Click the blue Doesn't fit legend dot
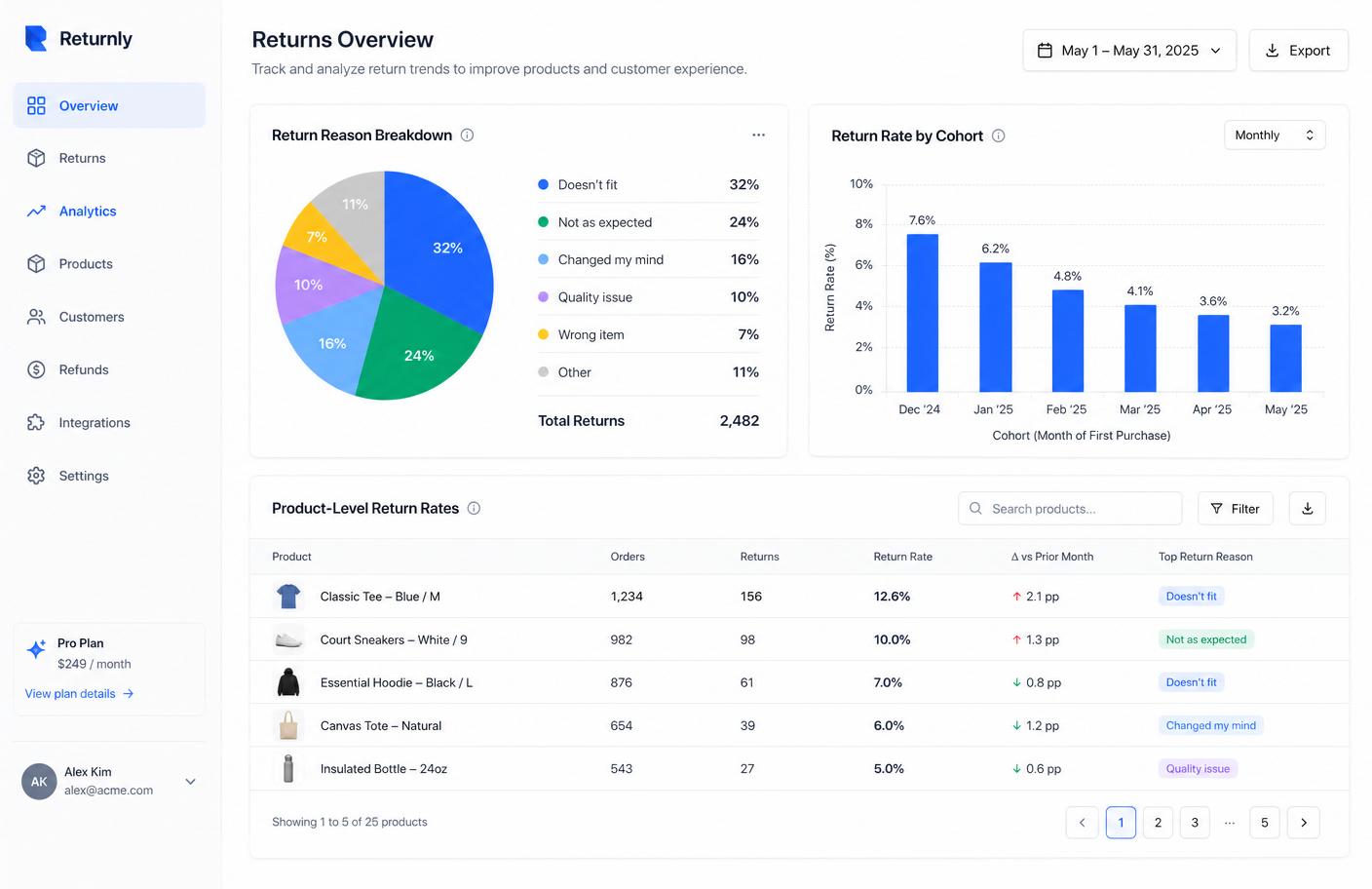The width and height of the screenshot is (1372, 889). 543,184
